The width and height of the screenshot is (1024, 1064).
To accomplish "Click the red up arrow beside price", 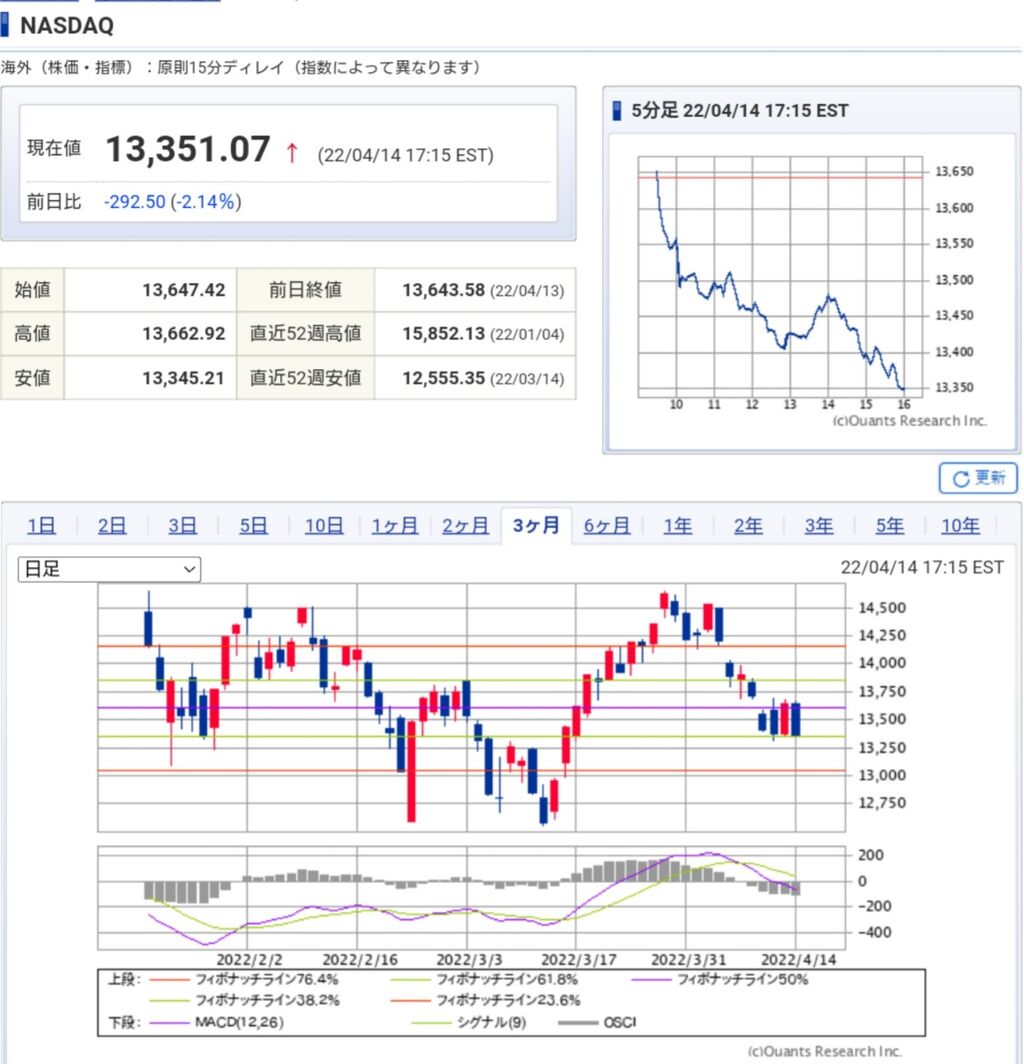I will (x=292, y=153).
